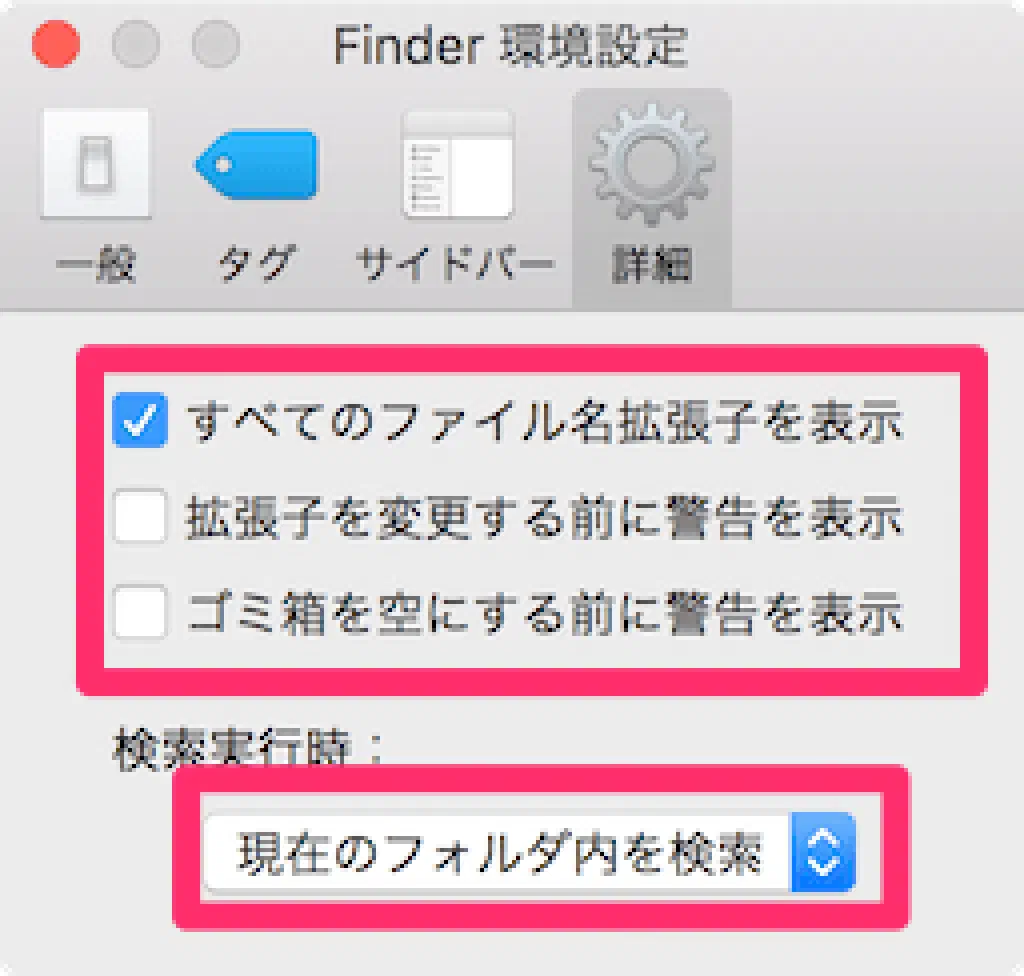This screenshot has height=976, width=1024.
Task: Switch to the 一般 tab label
Action: pyautogui.click(x=96, y=265)
